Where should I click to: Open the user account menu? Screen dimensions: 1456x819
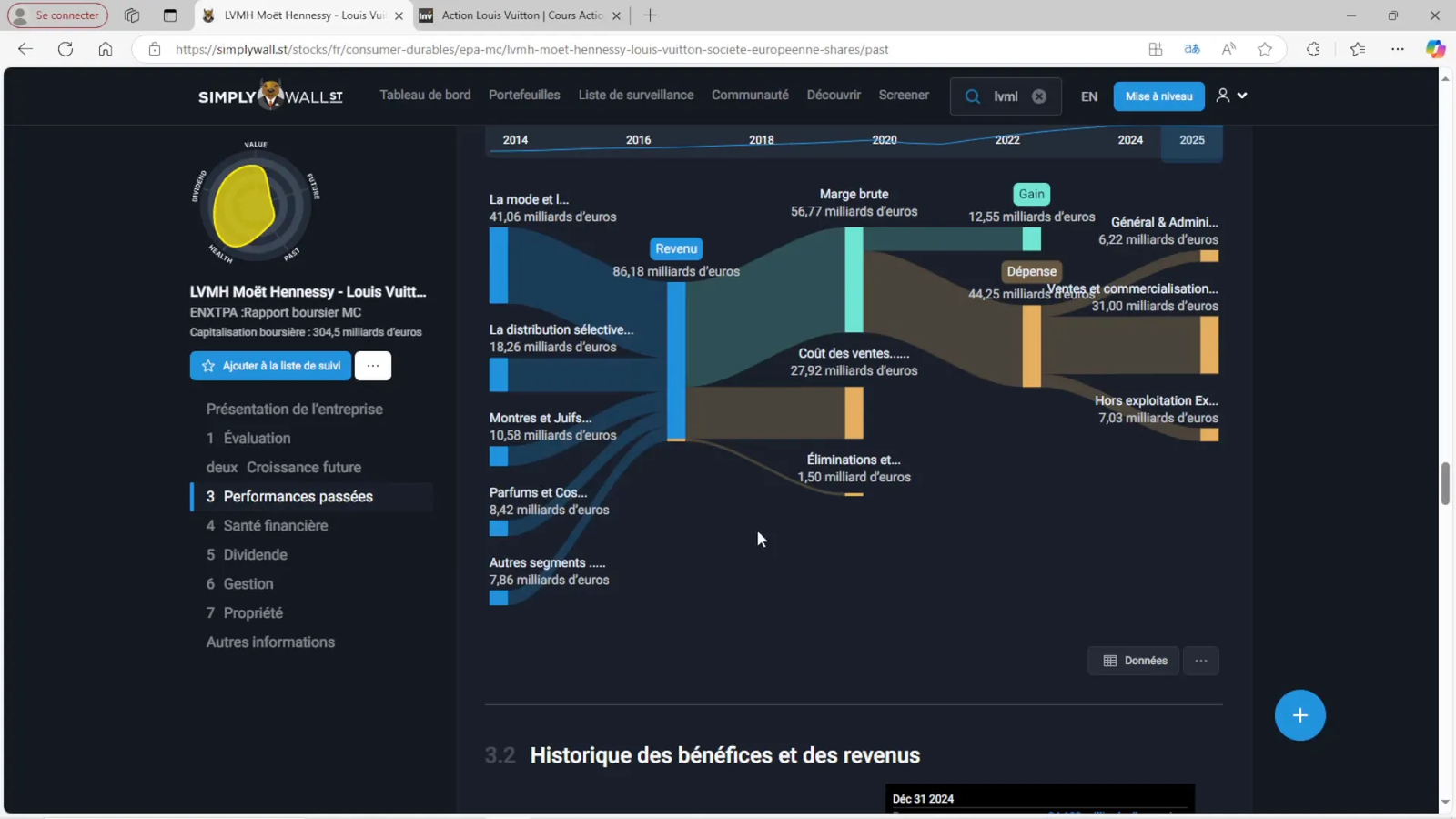pyautogui.click(x=1231, y=96)
